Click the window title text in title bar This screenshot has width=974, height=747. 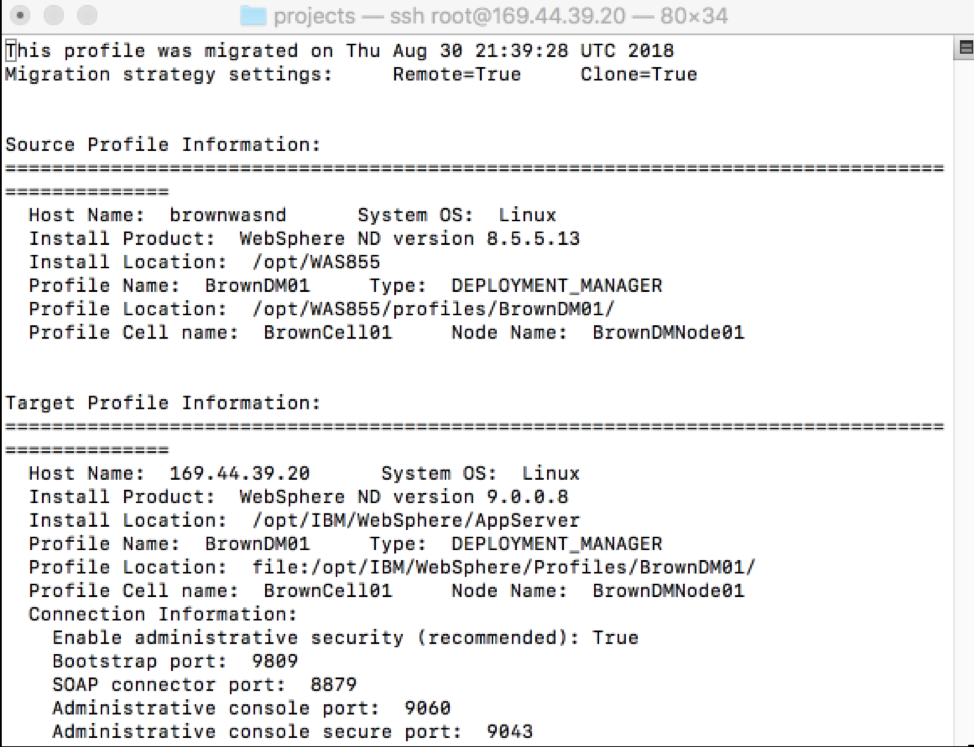coord(500,16)
